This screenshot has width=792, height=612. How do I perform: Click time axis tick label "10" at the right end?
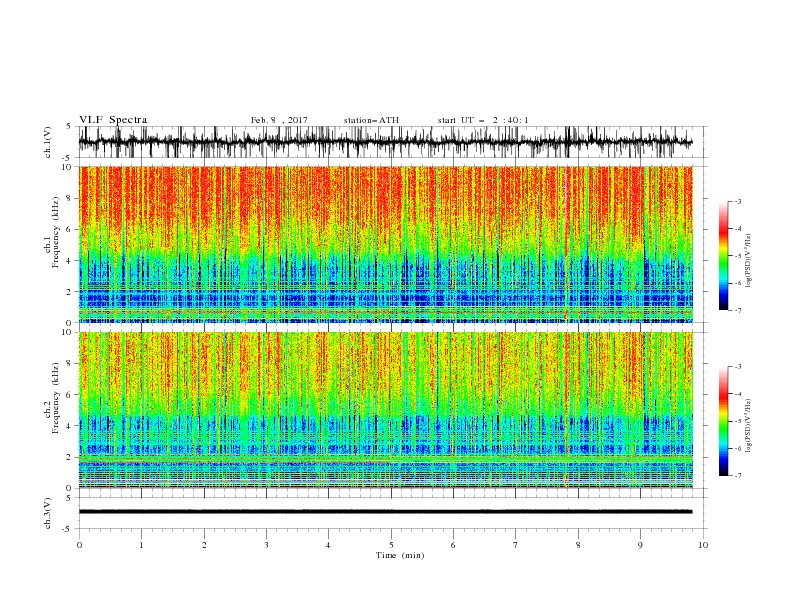point(703,545)
